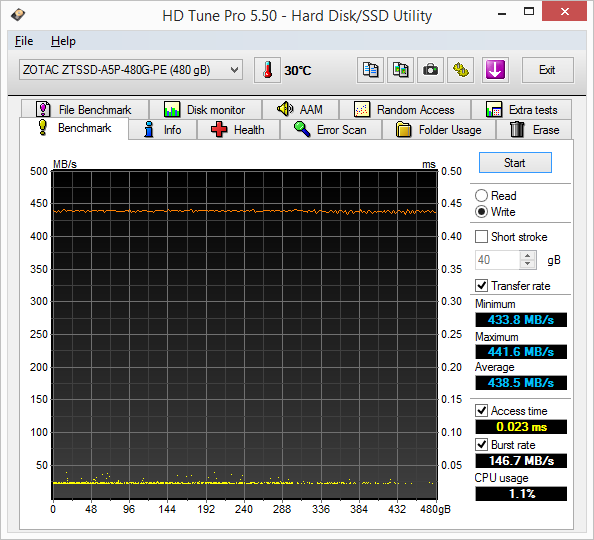Enable the Short stroke checkbox

coord(481,237)
